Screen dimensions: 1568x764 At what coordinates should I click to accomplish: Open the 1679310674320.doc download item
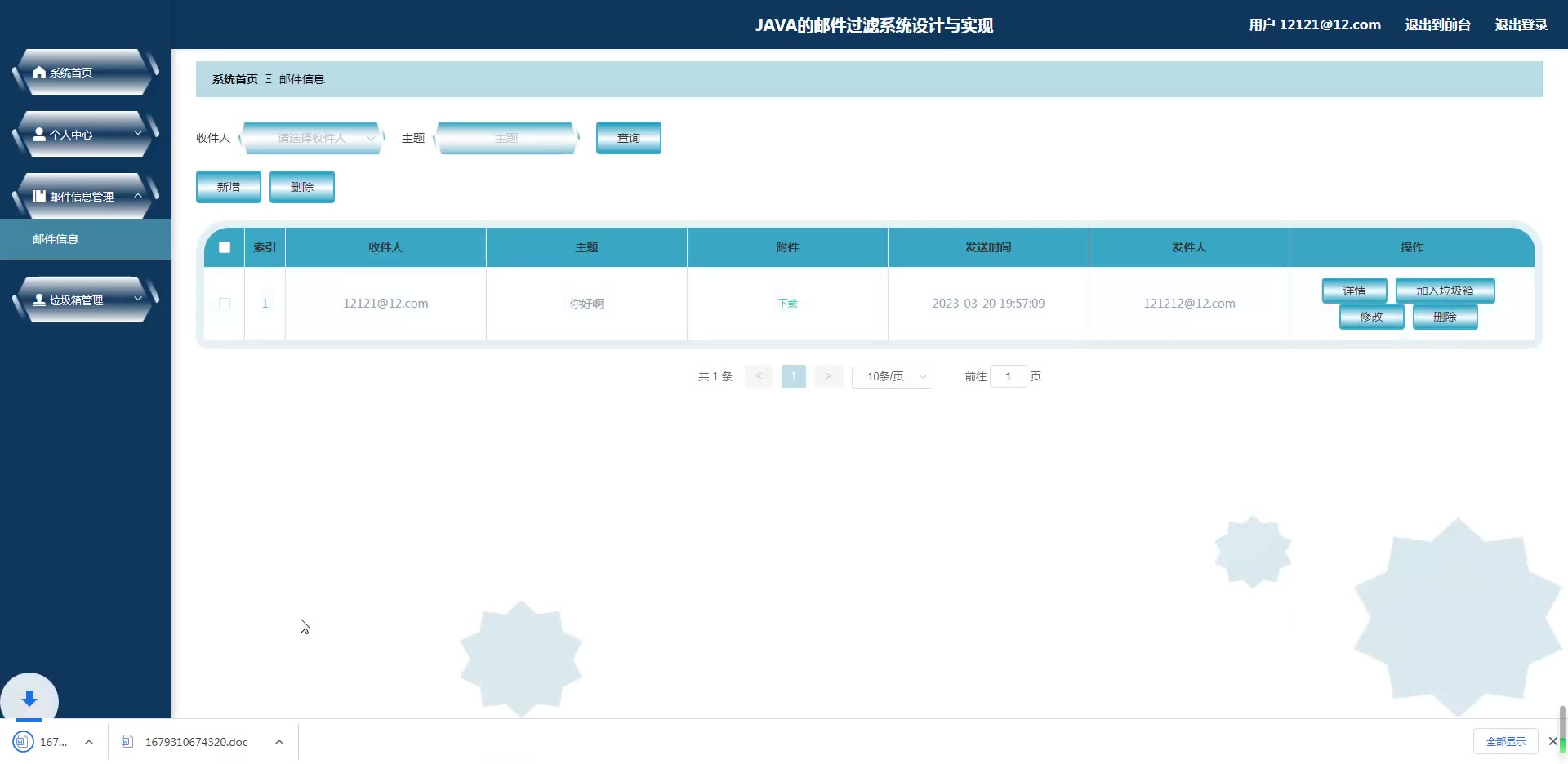pos(196,742)
